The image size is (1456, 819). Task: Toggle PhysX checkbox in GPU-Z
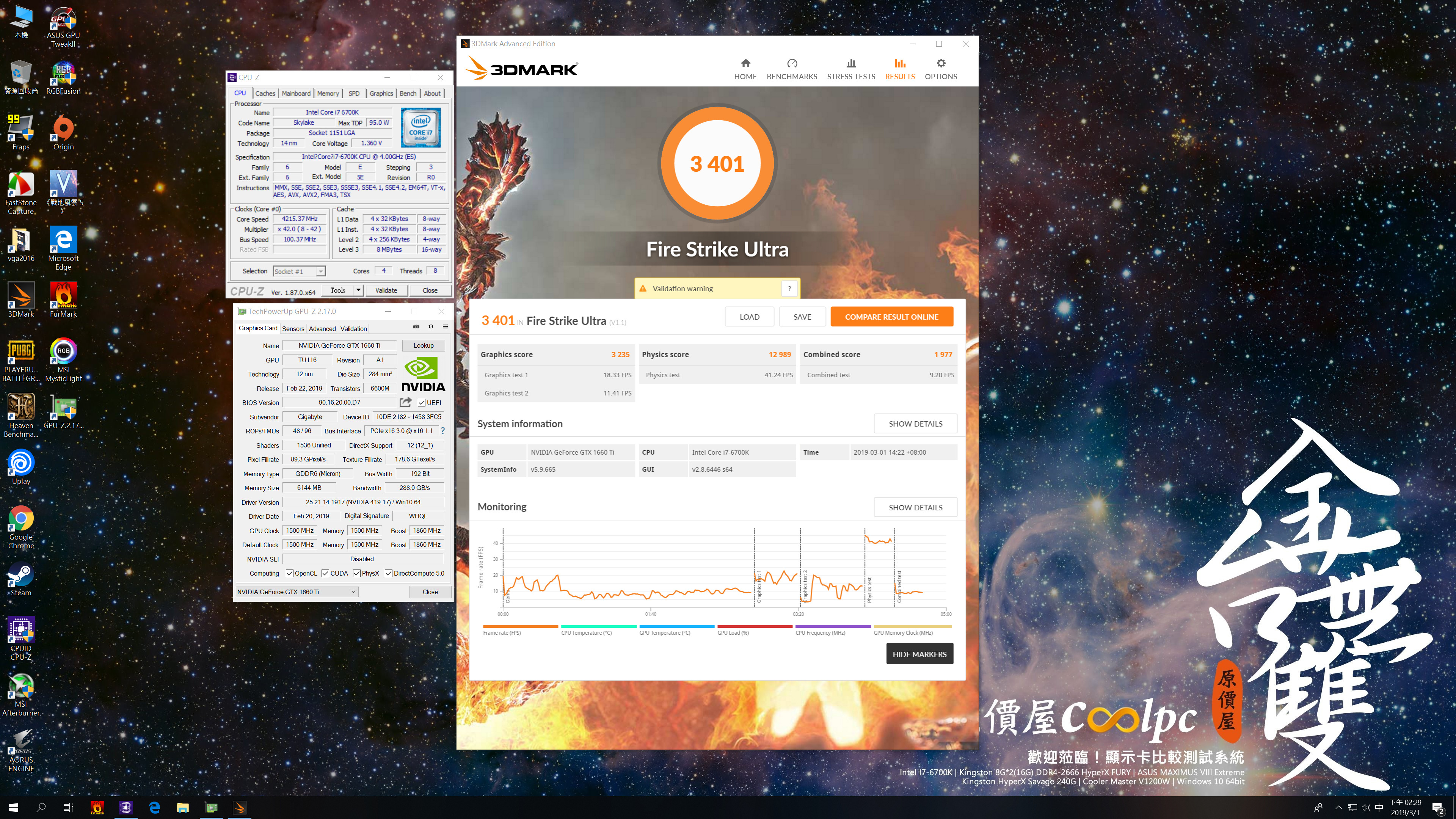[x=357, y=573]
